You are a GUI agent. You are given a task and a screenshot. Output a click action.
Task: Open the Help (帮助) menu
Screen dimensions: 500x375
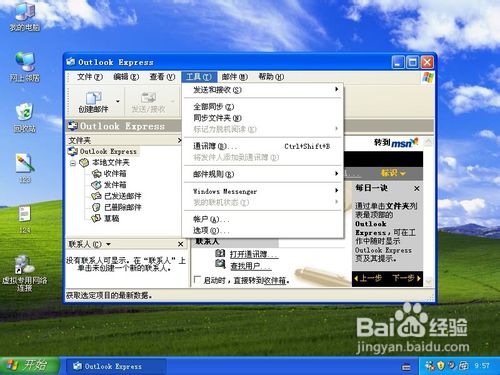271,77
